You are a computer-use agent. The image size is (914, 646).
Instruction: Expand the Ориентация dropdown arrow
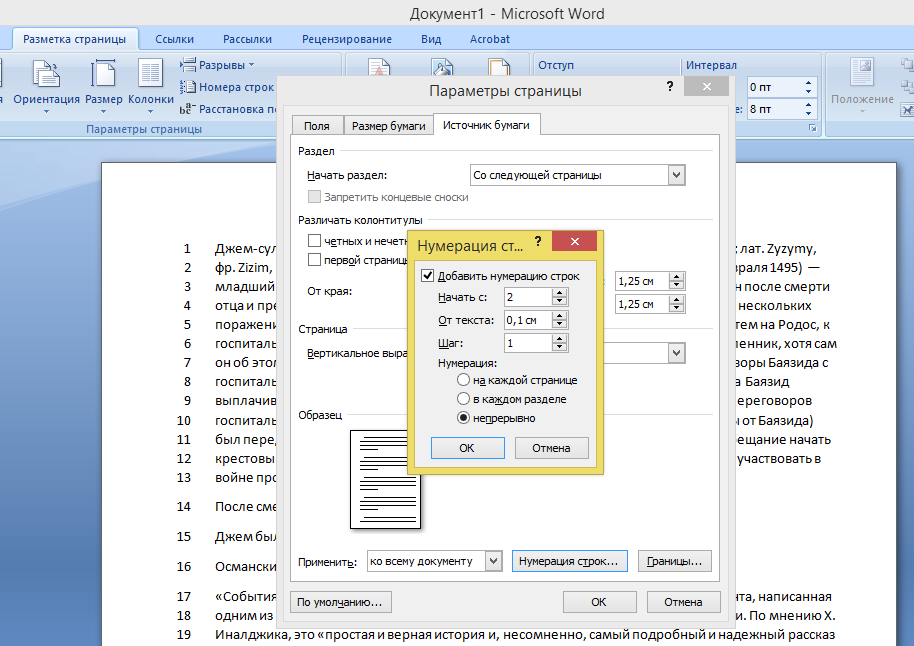tap(47, 111)
